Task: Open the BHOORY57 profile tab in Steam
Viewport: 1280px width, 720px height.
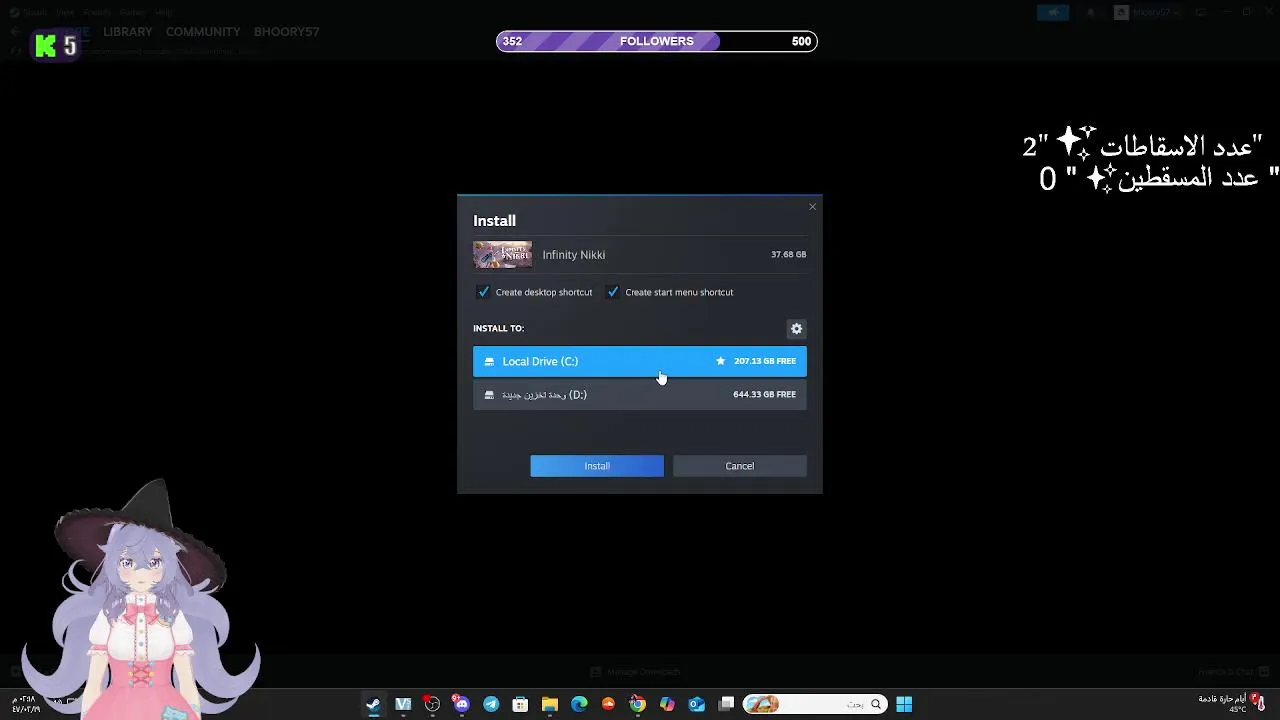Action: (x=287, y=32)
